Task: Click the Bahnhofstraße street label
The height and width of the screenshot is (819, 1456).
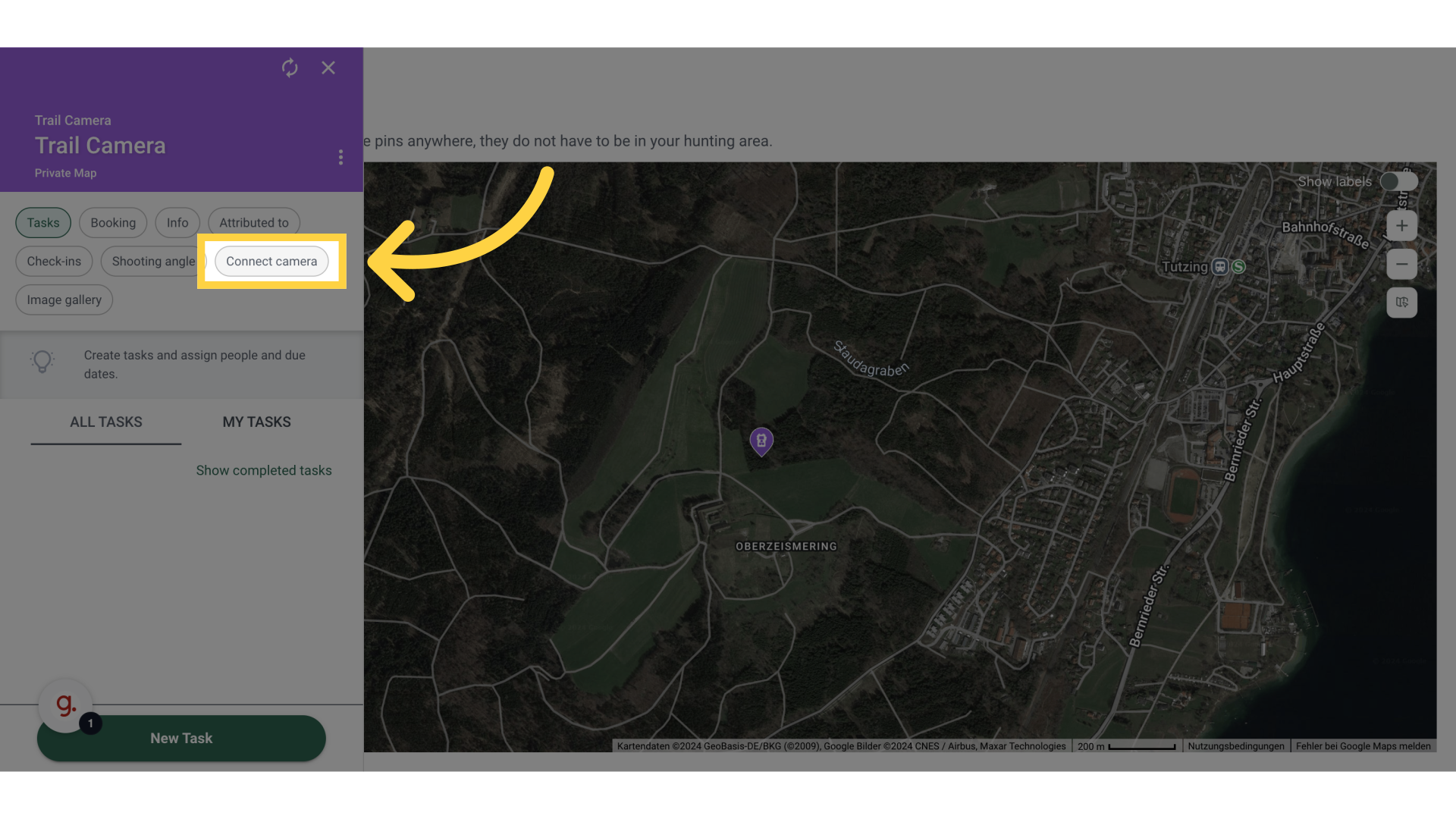Action: [1326, 234]
